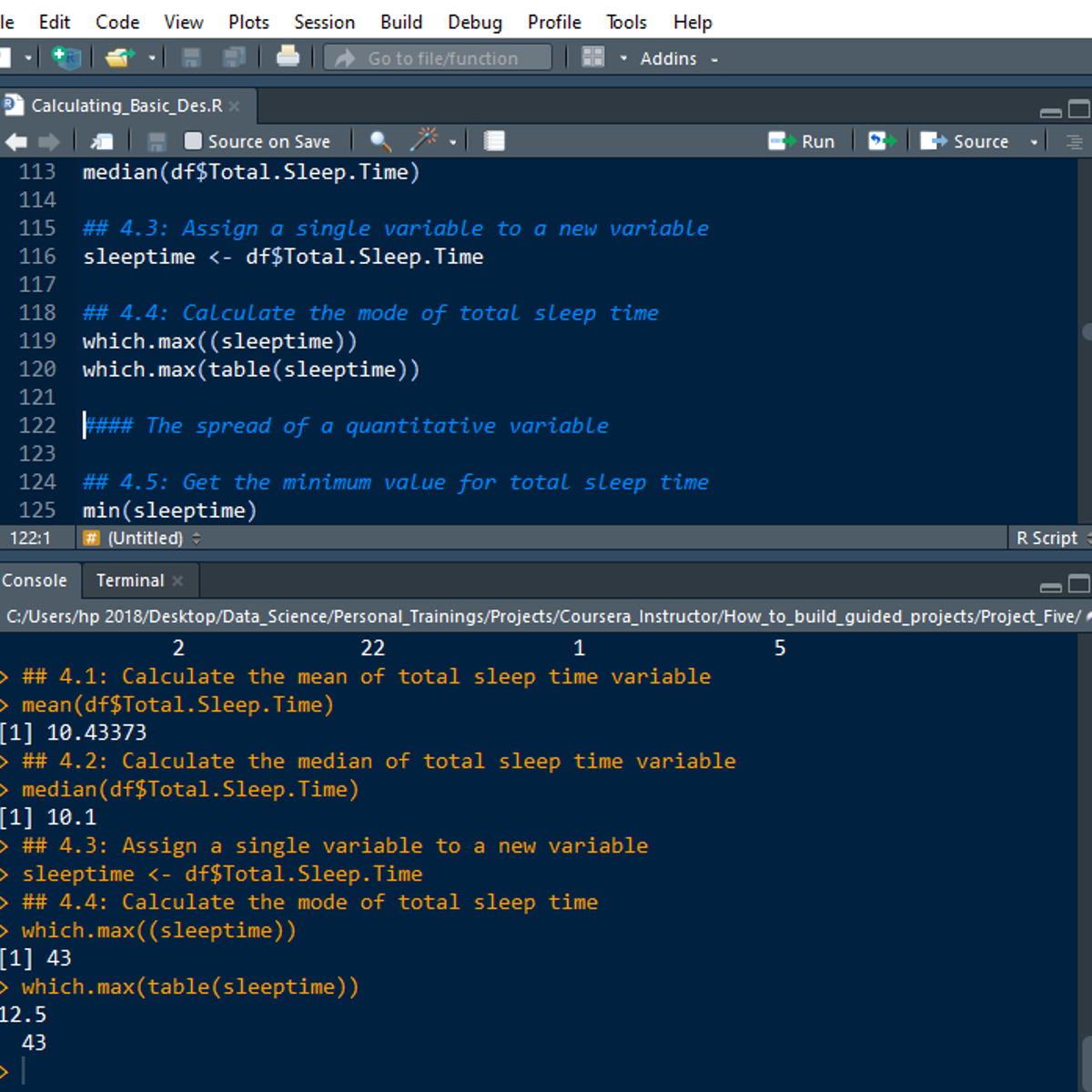Viewport: 1092px width, 1092px height.
Task: Toggle the Source on Save checkbox
Action: (x=193, y=141)
